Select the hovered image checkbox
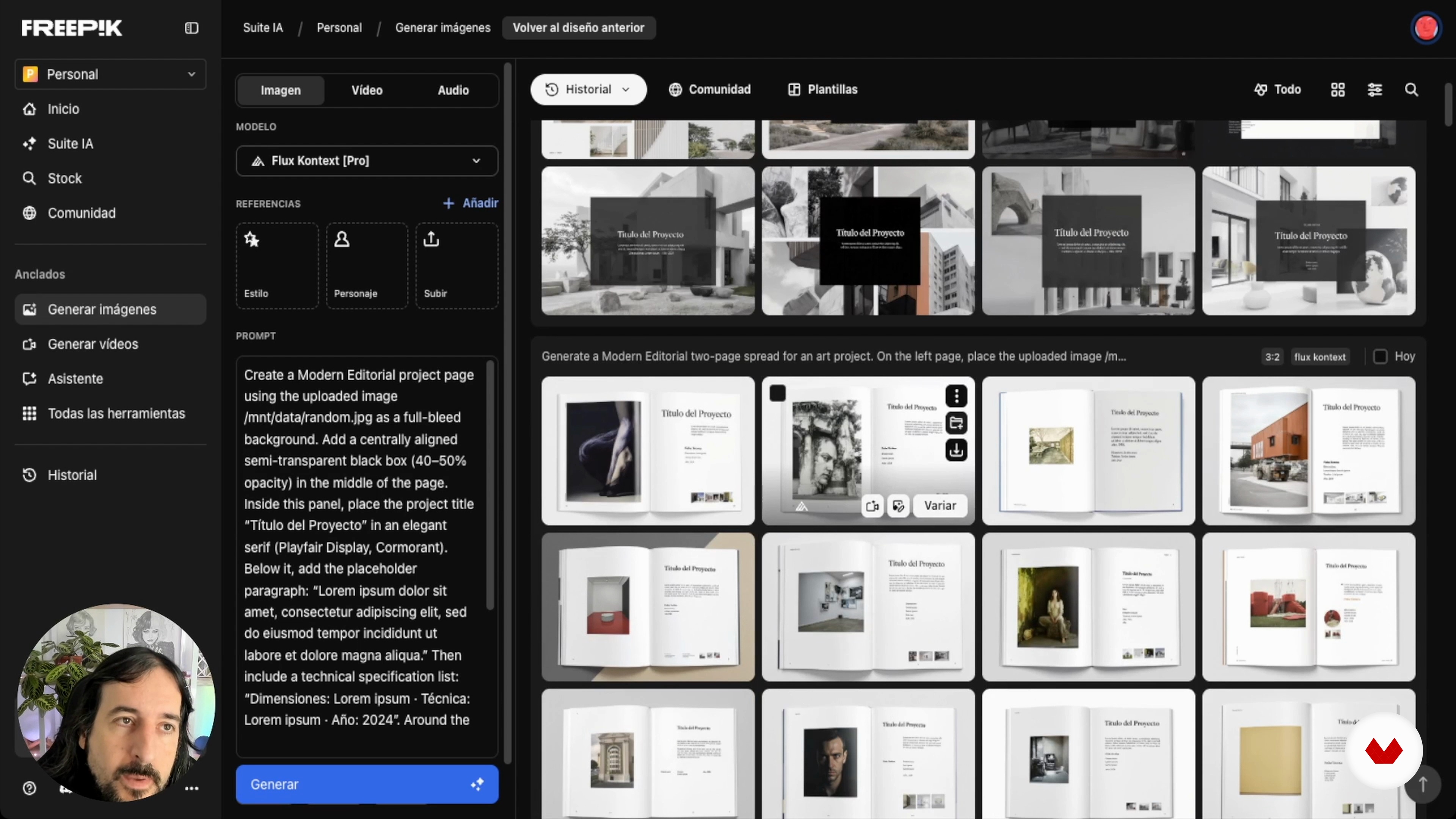1456x819 pixels. 778,393
